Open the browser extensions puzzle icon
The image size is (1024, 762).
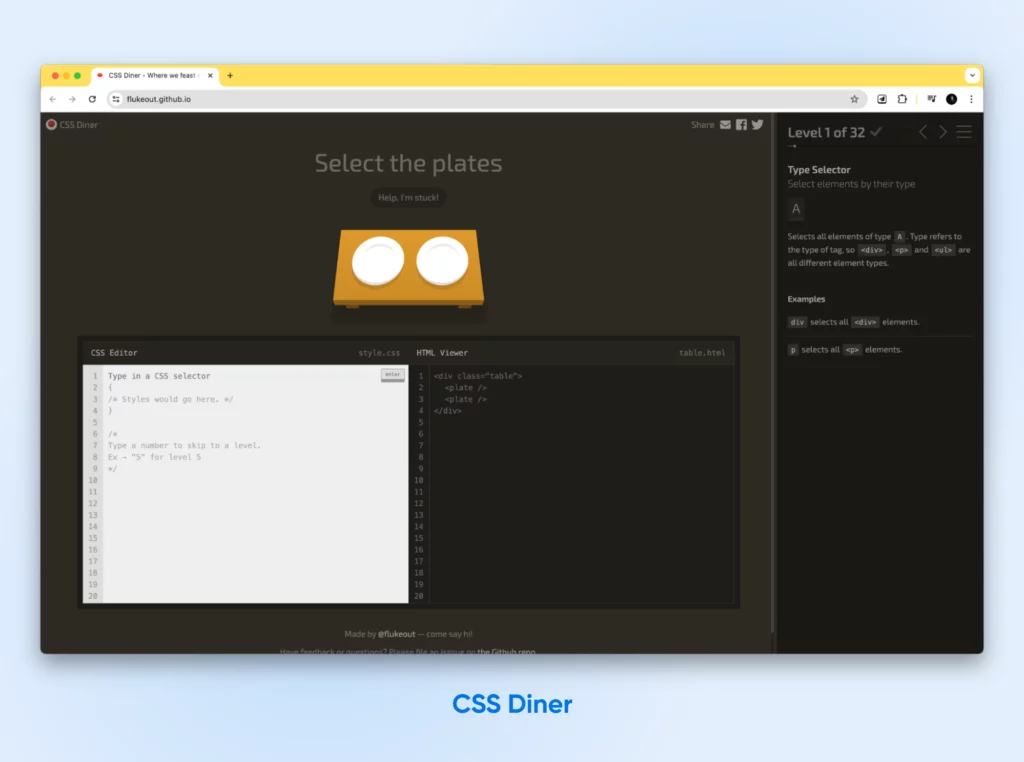(902, 100)
